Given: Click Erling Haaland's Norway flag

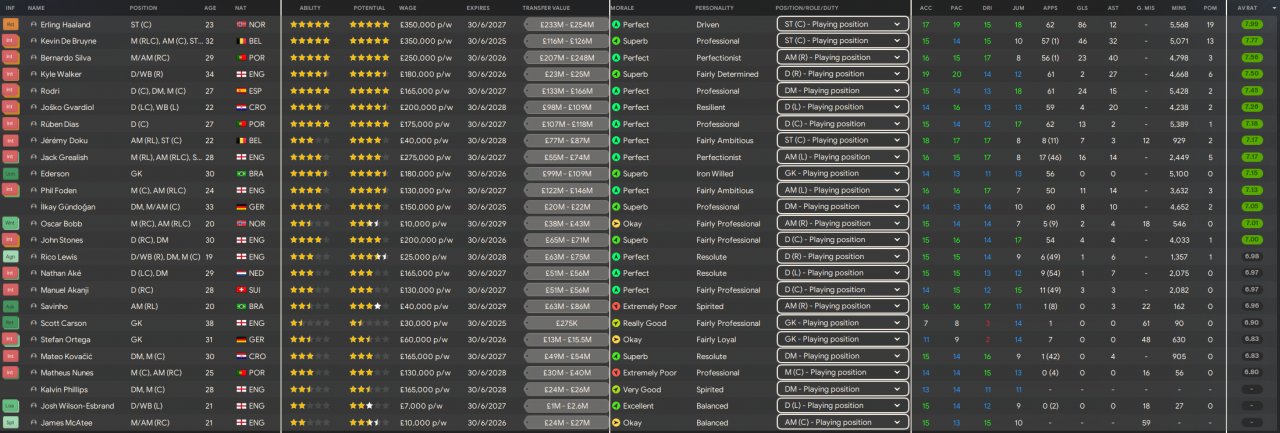Looking at the screenshot, I should [241, 24].
